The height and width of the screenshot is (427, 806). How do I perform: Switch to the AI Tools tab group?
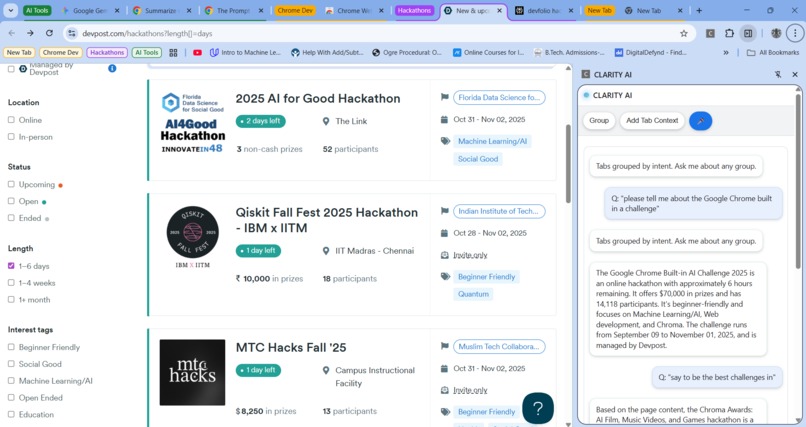(x=37, y=10)
